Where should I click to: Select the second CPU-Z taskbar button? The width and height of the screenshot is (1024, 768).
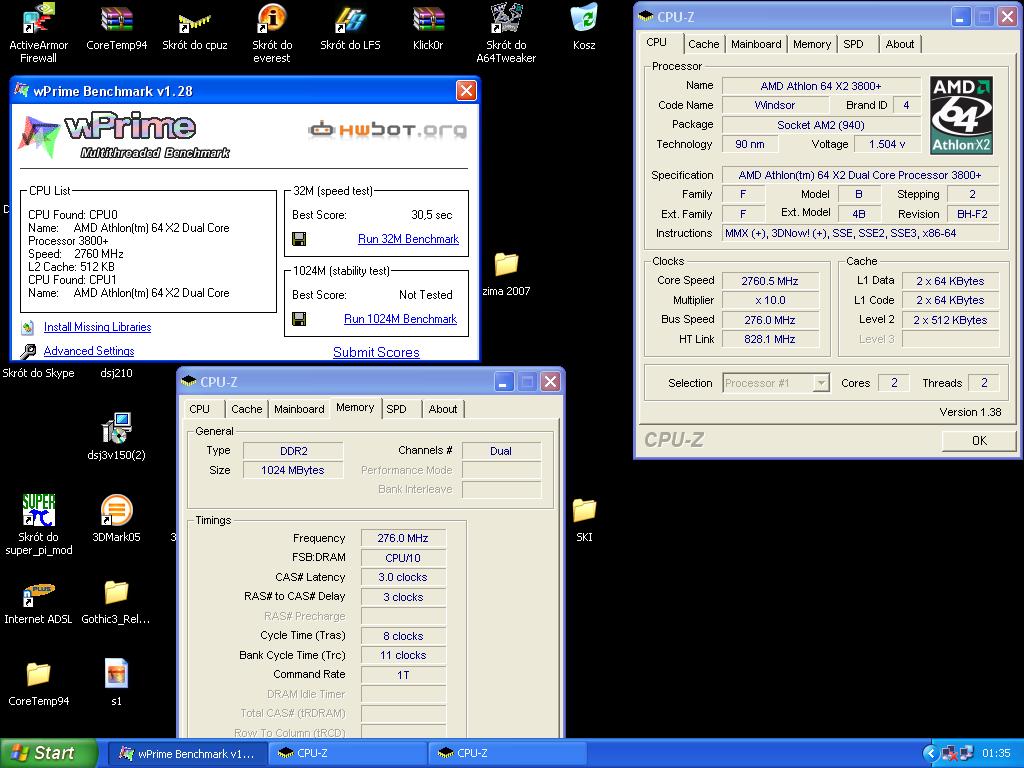[x=507, y=753]
